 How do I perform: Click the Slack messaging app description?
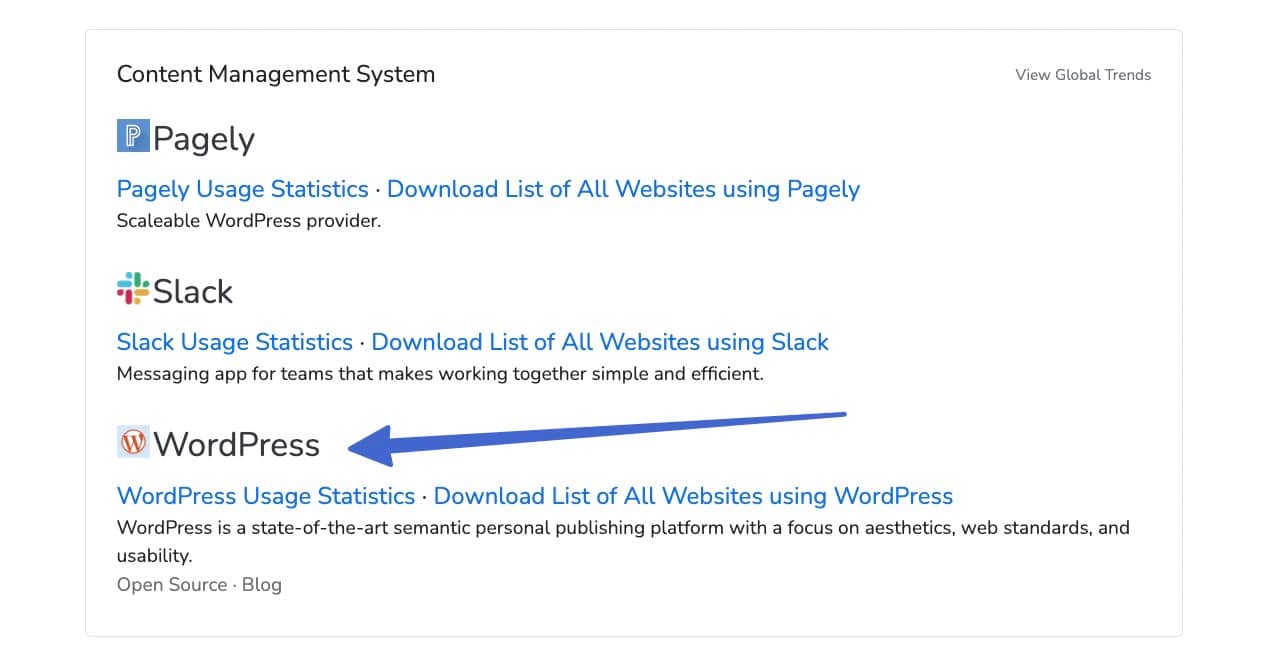439,373
